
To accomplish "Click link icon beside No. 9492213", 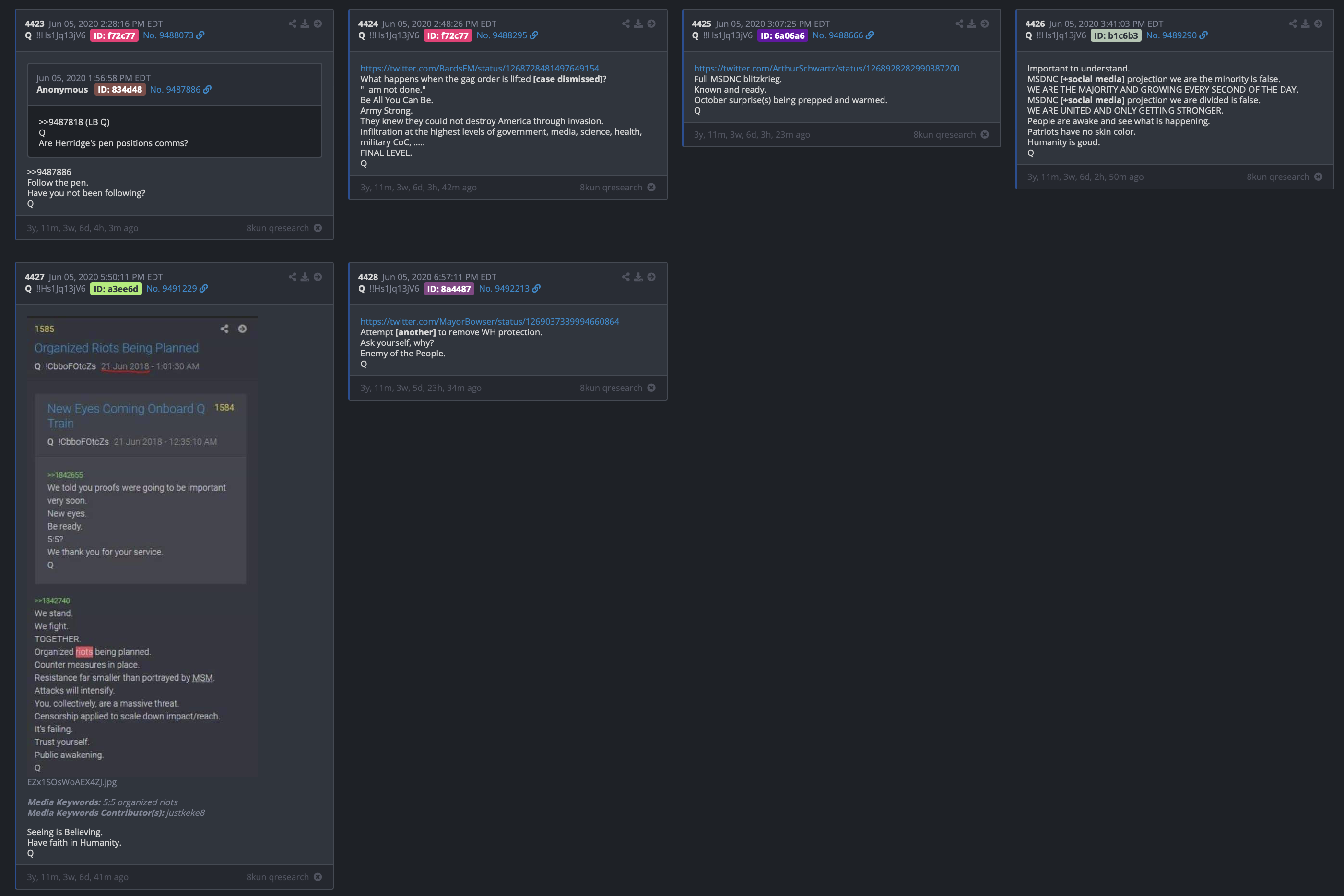I will pyautogui.click(x=537, y=289).
